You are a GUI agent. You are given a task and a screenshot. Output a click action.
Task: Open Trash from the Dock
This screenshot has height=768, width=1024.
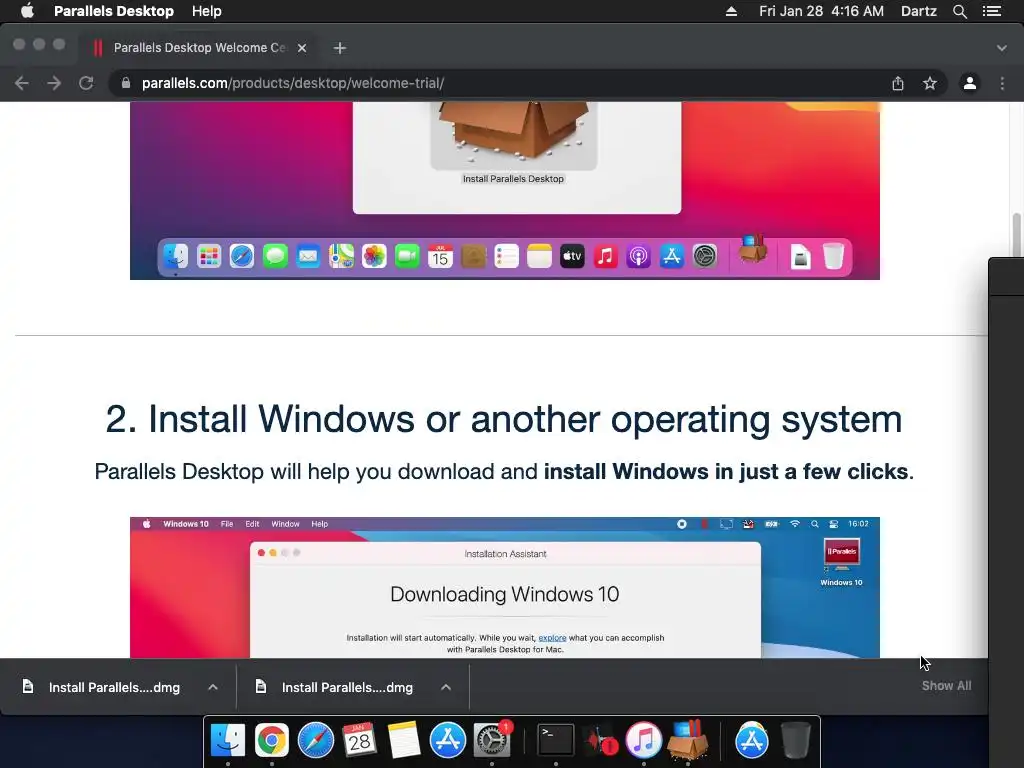pyautogui.click(x=796, y=741)
